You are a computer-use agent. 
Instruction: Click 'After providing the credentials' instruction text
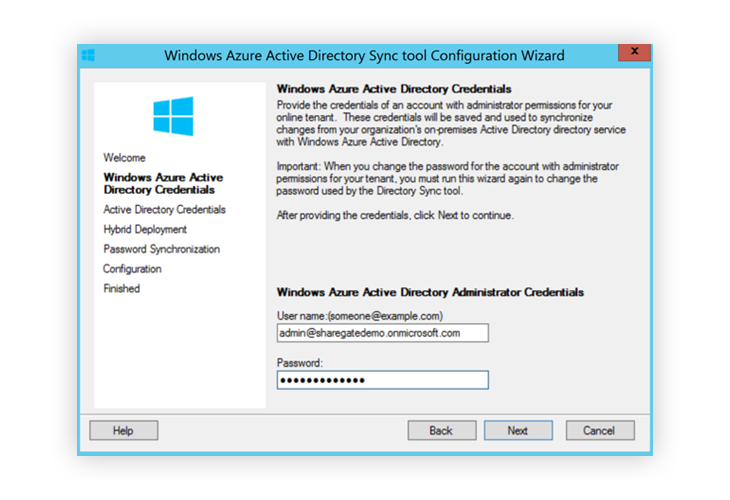tap(395, 215)
